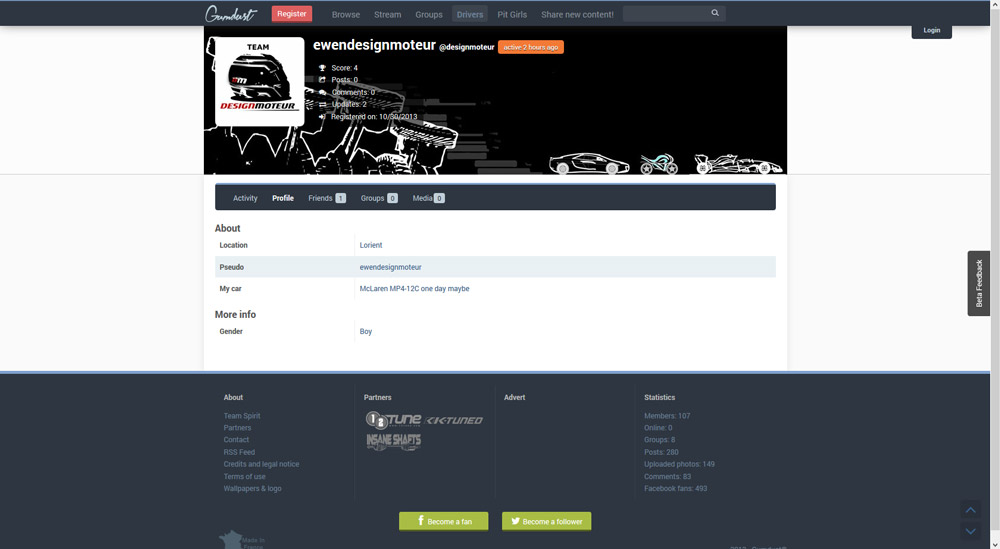Open the Pit Girls section
1000x549 pixels.
(512, 14)
